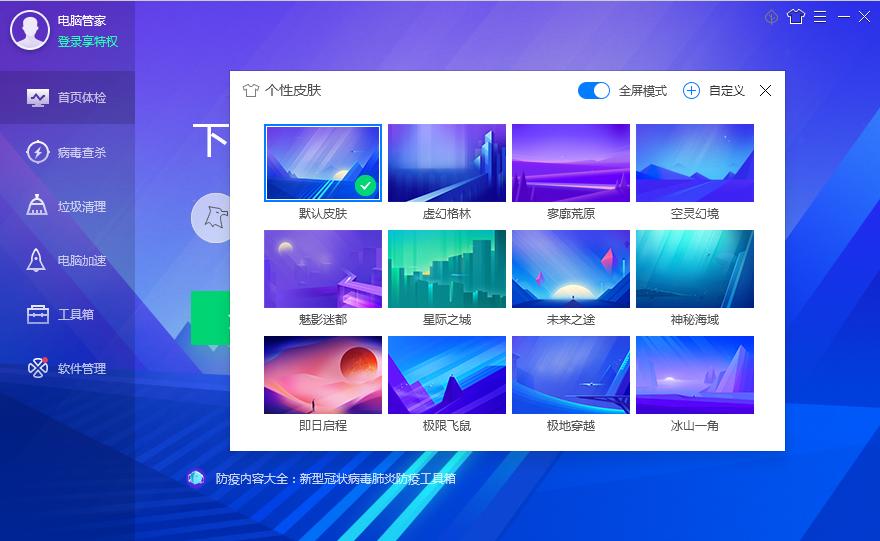Select the 虚幻格林 skin thumbnail
Image resolution: width=880 pixels, height=541 pixels.
[447, 163]
